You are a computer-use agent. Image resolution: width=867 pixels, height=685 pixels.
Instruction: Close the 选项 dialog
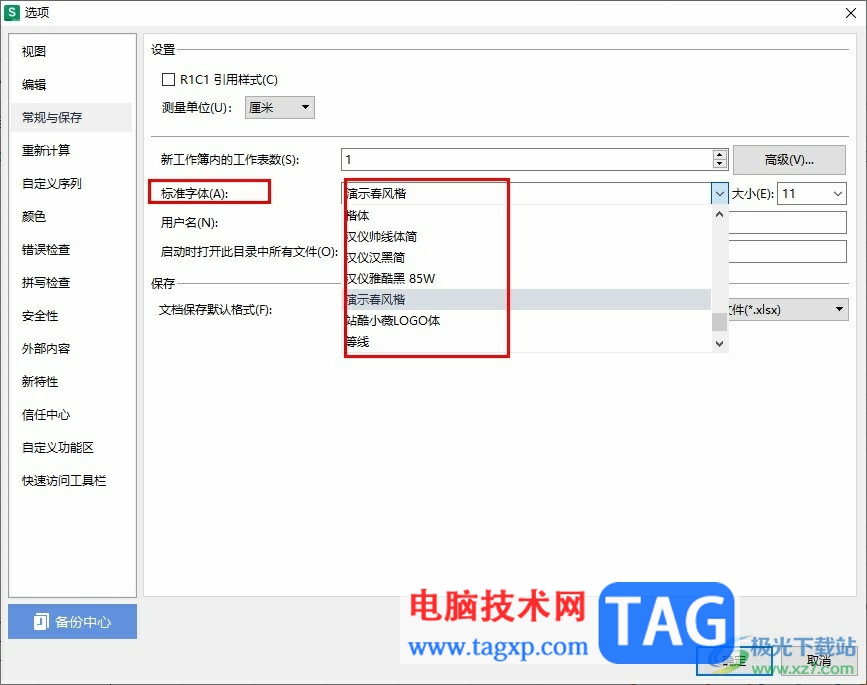coord(851,13)
